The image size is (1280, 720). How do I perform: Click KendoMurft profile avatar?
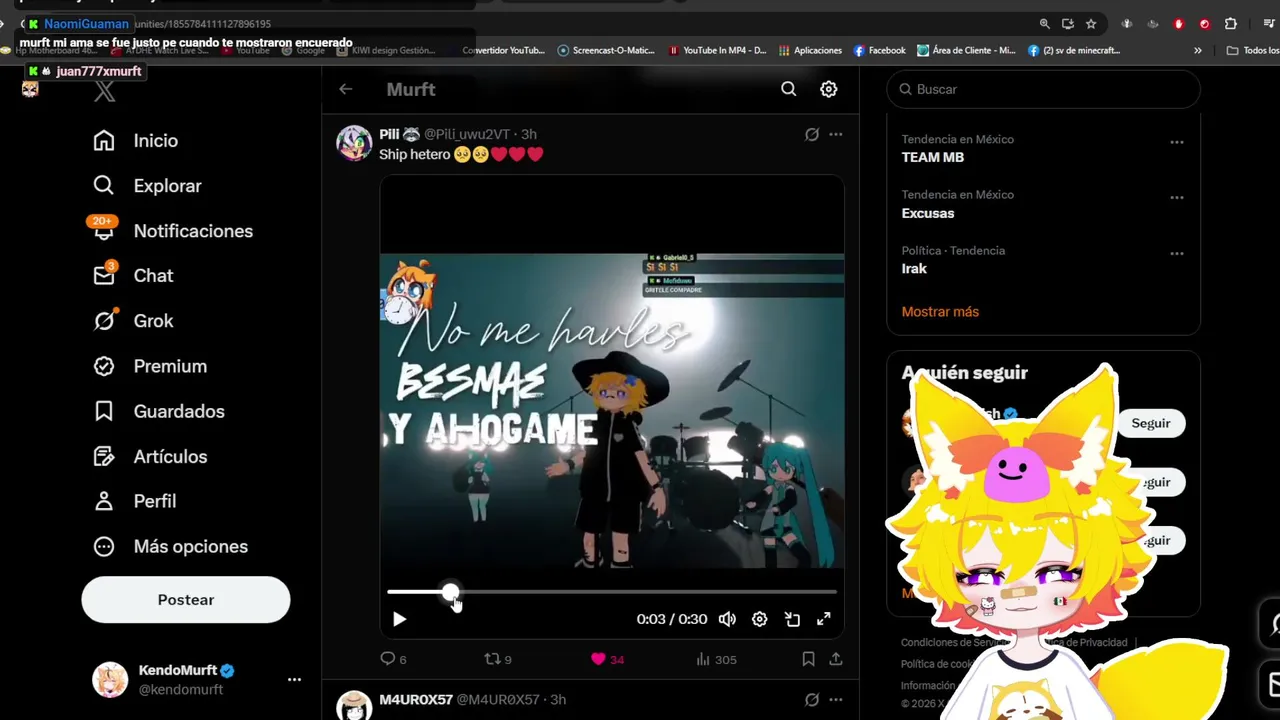[110, 680]
